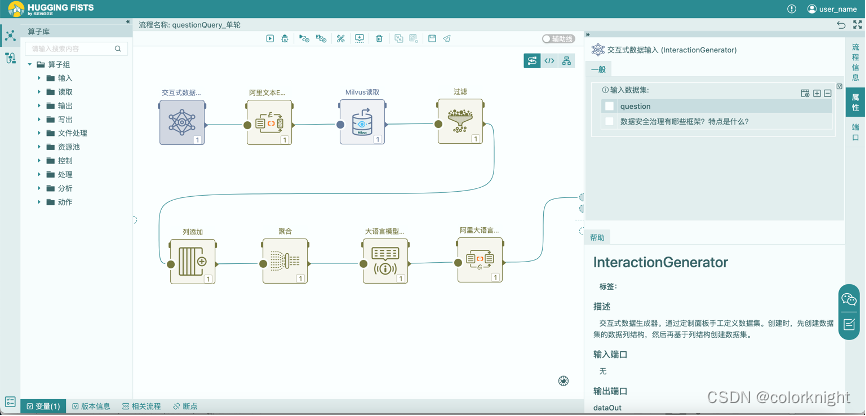Select the 聚合 aggregate node on canvas

pyautogui.click(x=285, y=261)
